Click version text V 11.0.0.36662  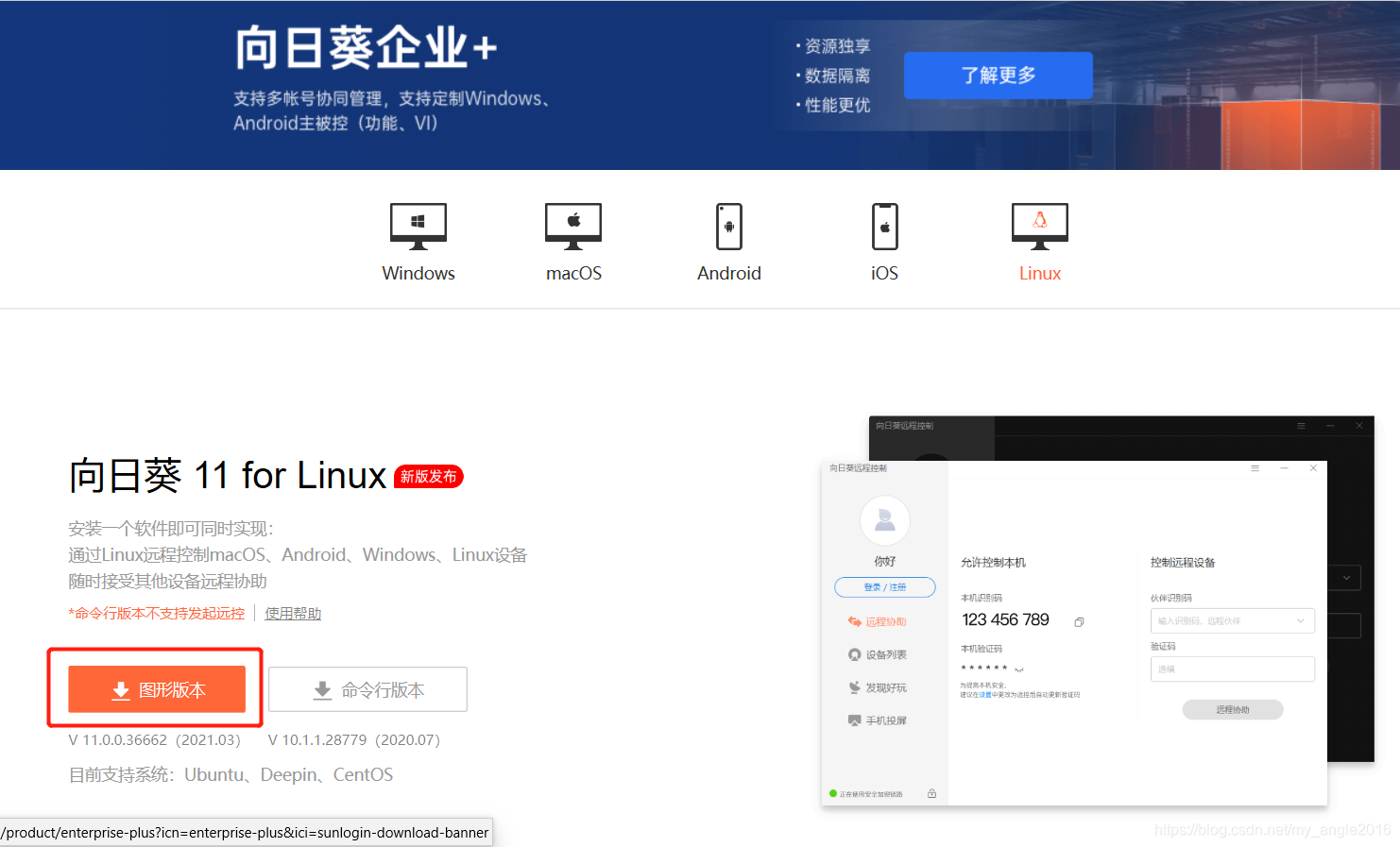155,740
